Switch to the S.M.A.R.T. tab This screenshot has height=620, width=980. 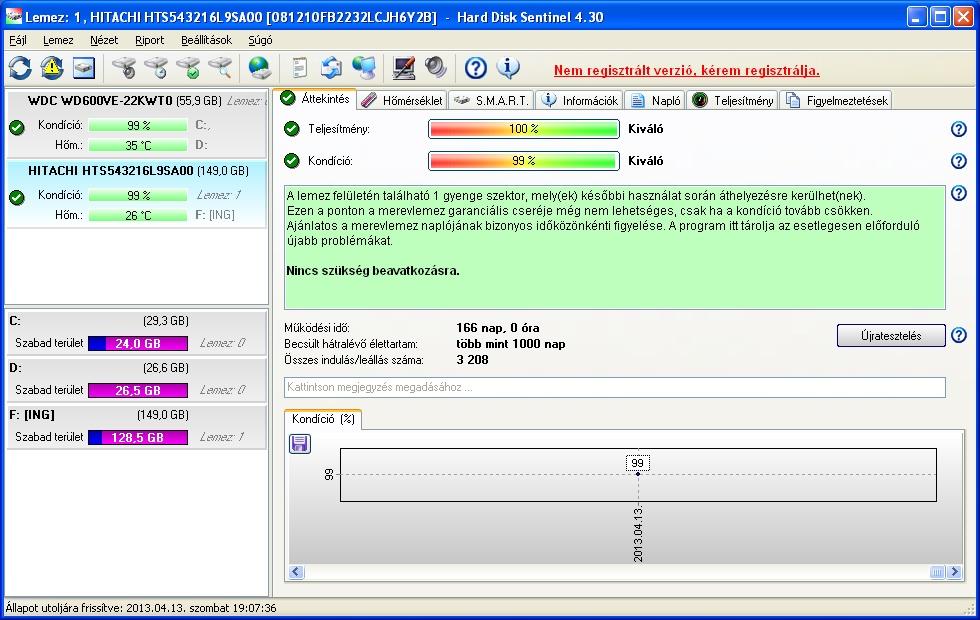491,100
